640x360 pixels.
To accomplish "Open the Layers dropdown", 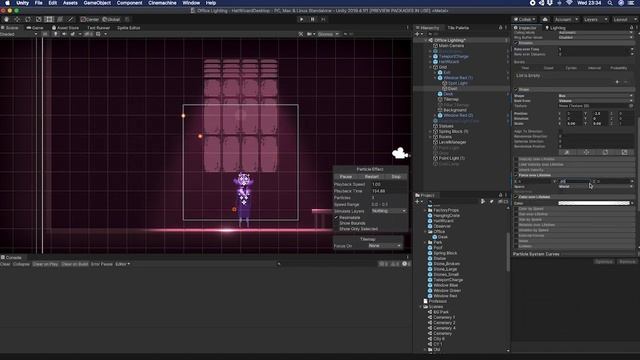I will pyautogui.click(x=595, y=19).
